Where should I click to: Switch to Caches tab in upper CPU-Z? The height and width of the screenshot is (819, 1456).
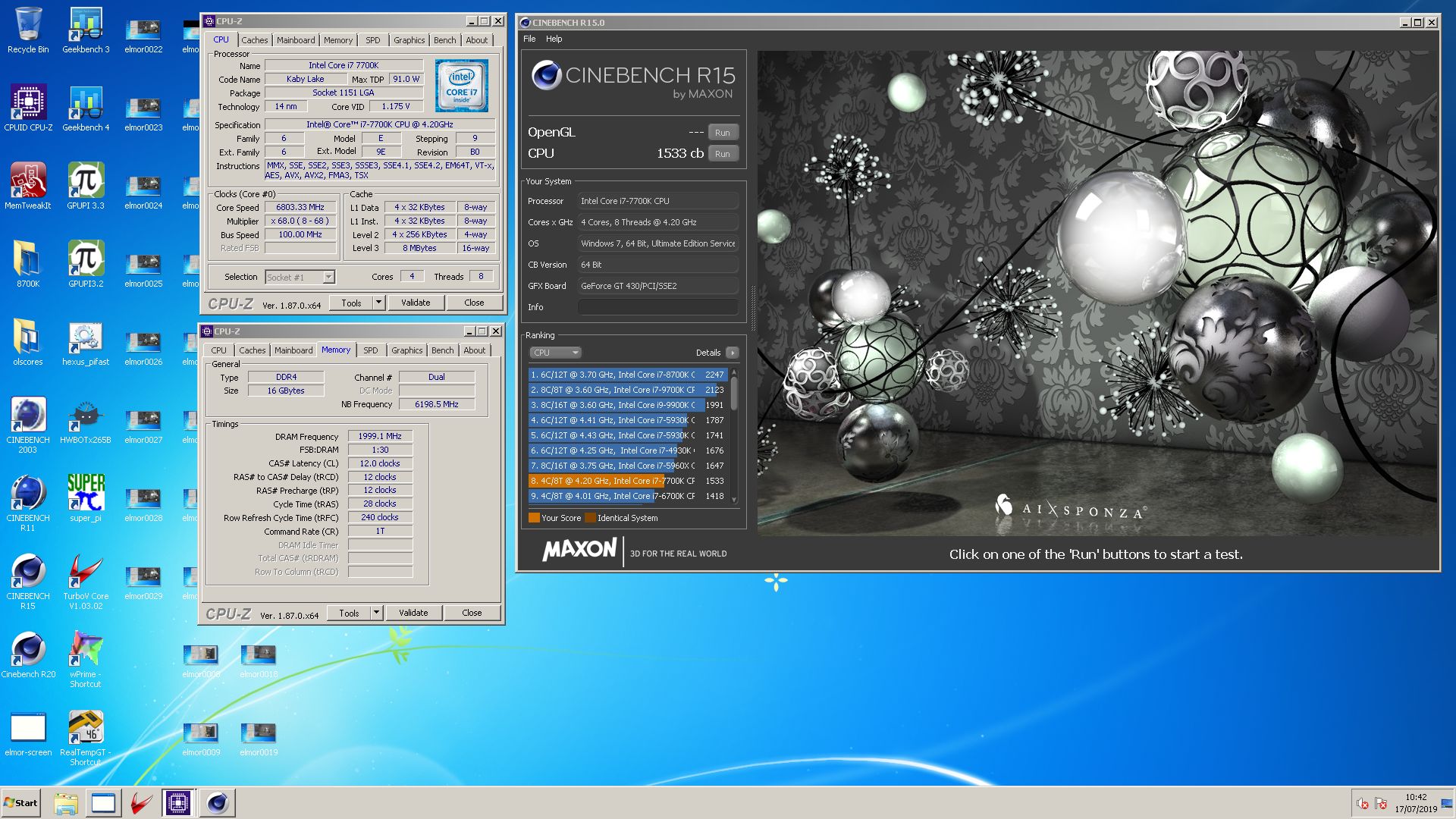tap(254, 40)
